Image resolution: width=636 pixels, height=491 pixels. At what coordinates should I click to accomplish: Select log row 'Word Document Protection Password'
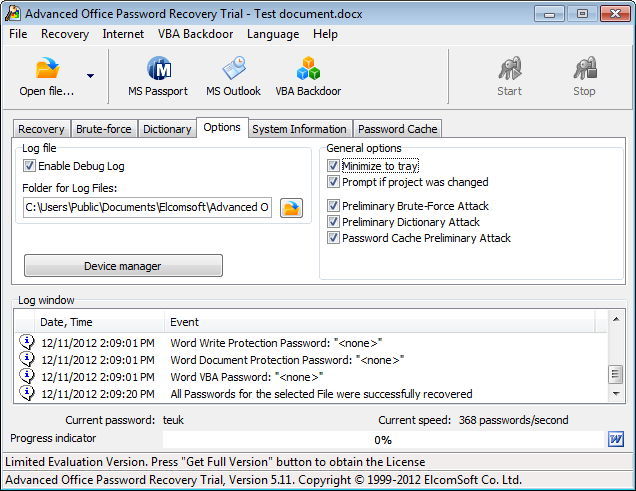point(311,360)
